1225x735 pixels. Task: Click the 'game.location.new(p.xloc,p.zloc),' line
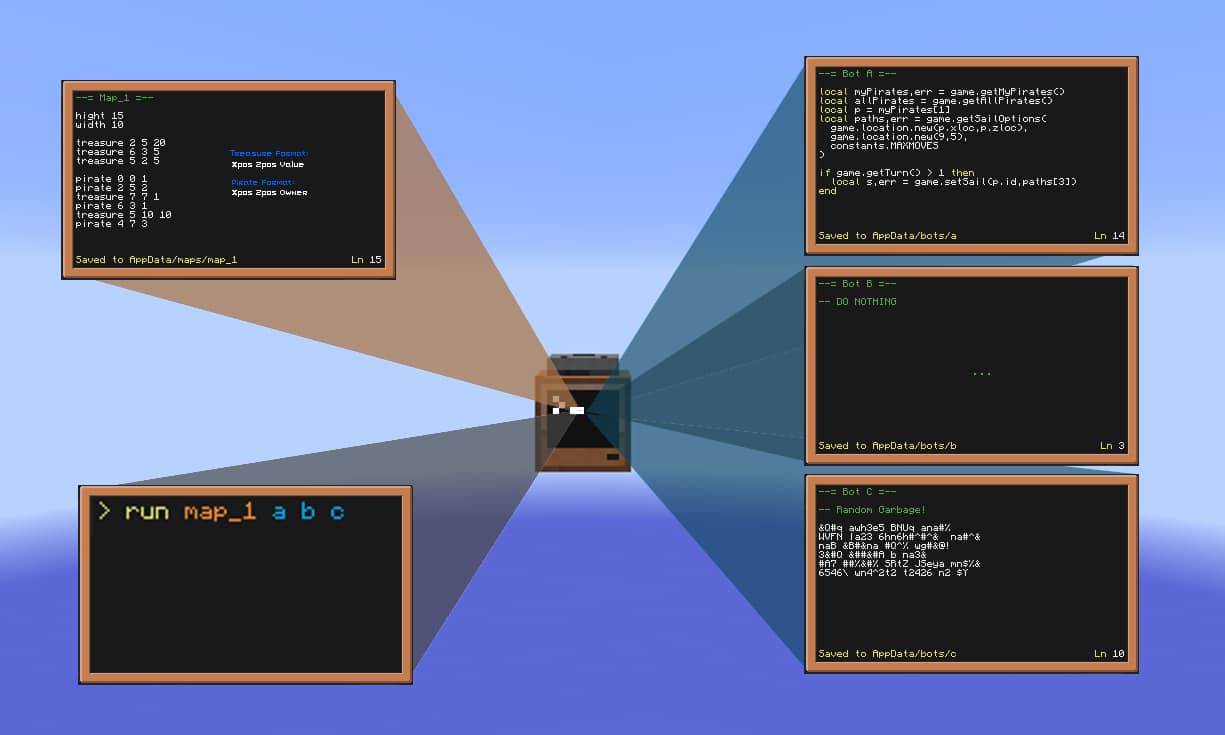click(928, 128)
